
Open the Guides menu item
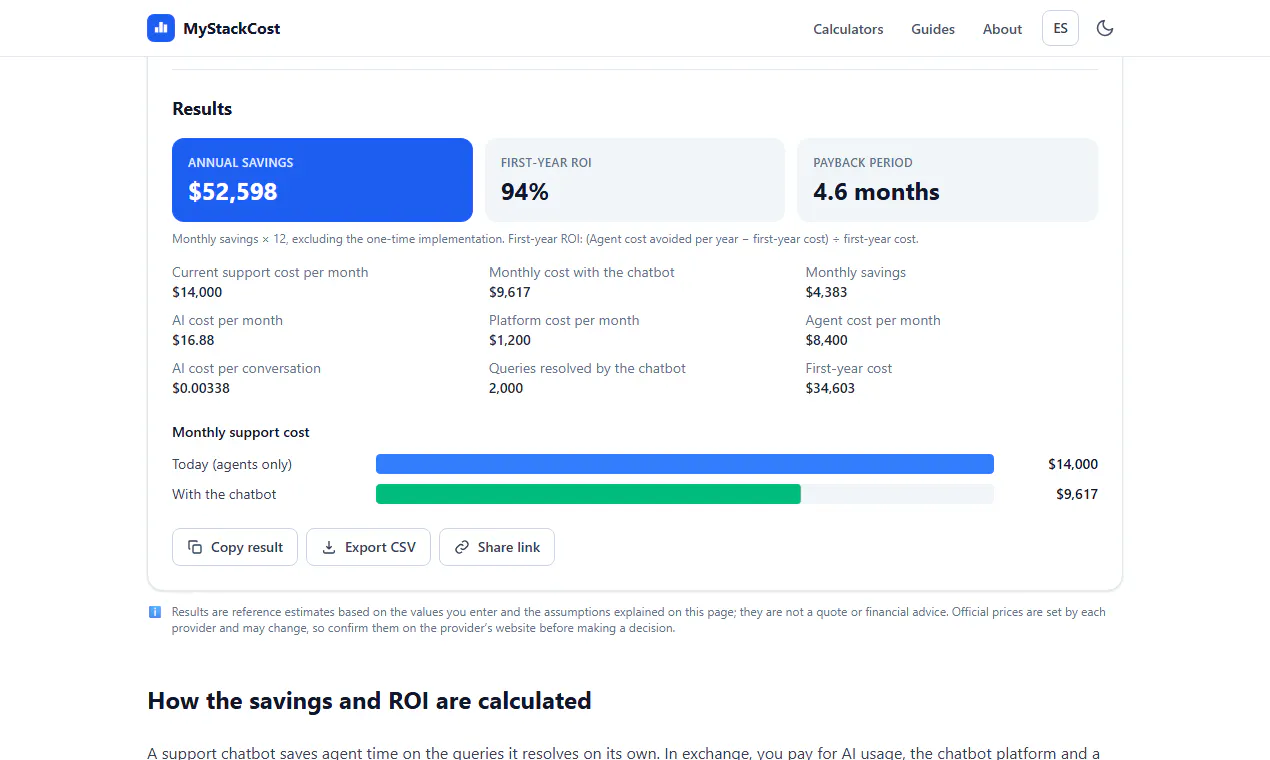click(x=933, y=29)
